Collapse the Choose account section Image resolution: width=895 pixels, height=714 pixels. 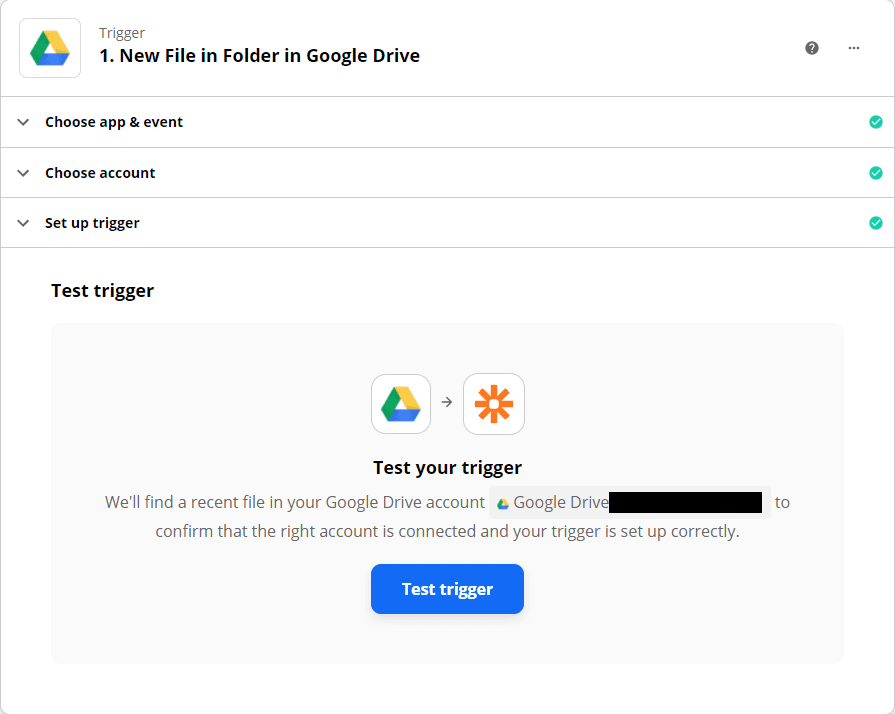pyautogui.click(x=23, y=172)
